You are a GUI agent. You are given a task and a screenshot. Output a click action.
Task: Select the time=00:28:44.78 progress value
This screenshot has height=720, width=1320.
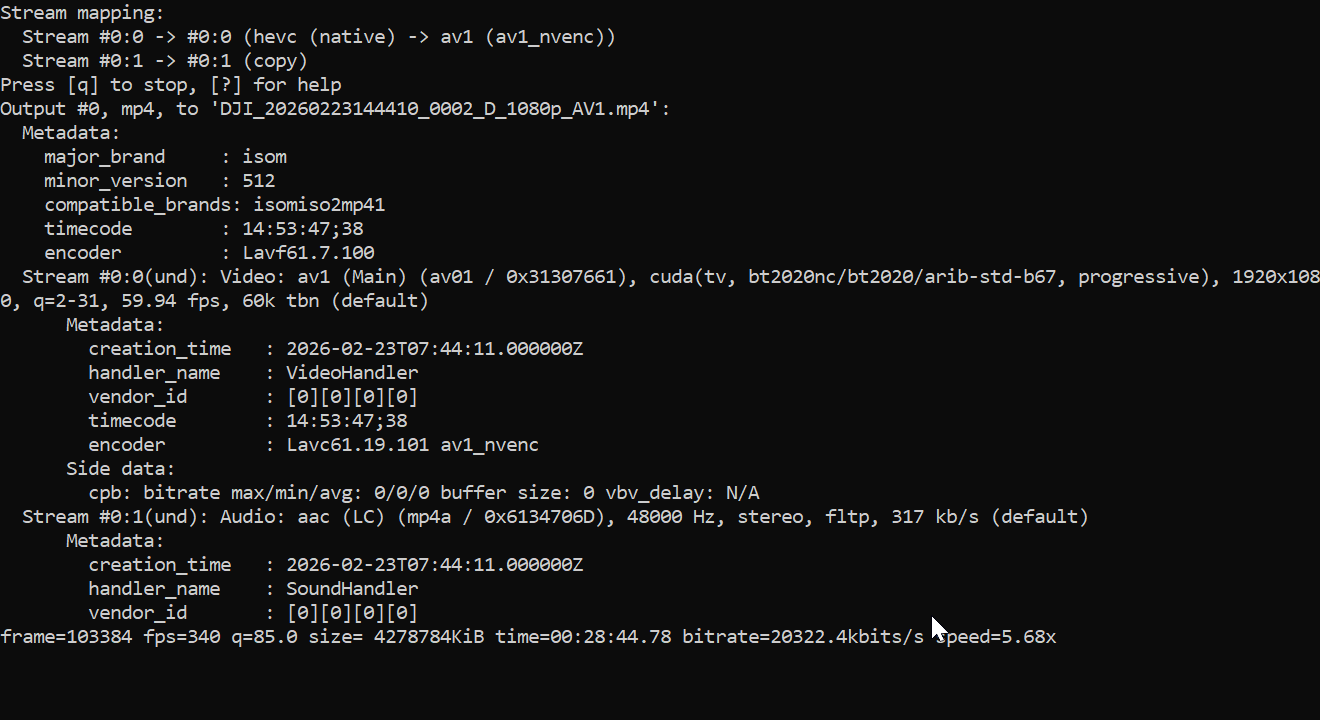click(x=583, y=637)
